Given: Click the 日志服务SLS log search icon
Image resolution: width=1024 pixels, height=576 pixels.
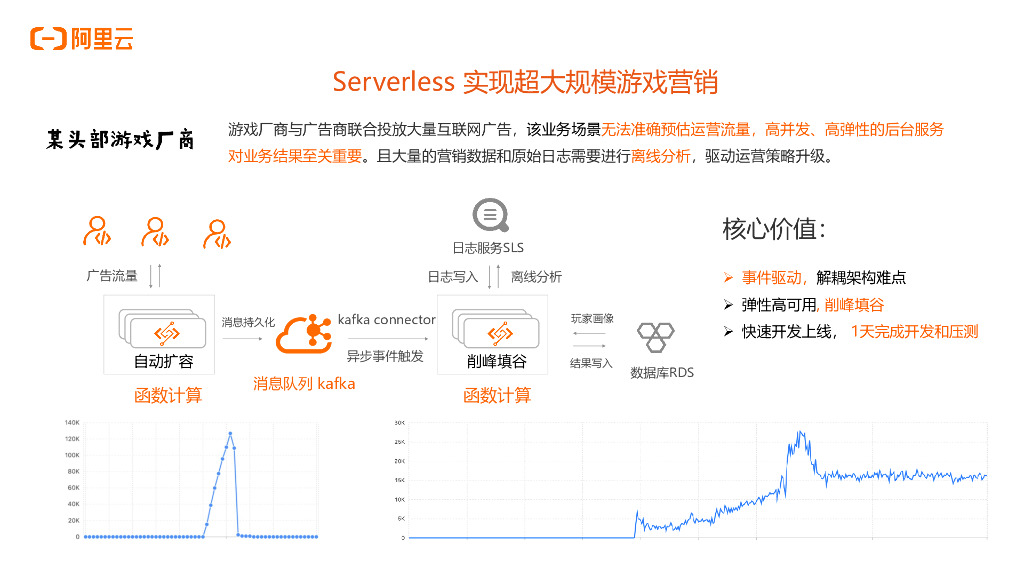Looking at the screenshot, I should (x=490, y=215).
